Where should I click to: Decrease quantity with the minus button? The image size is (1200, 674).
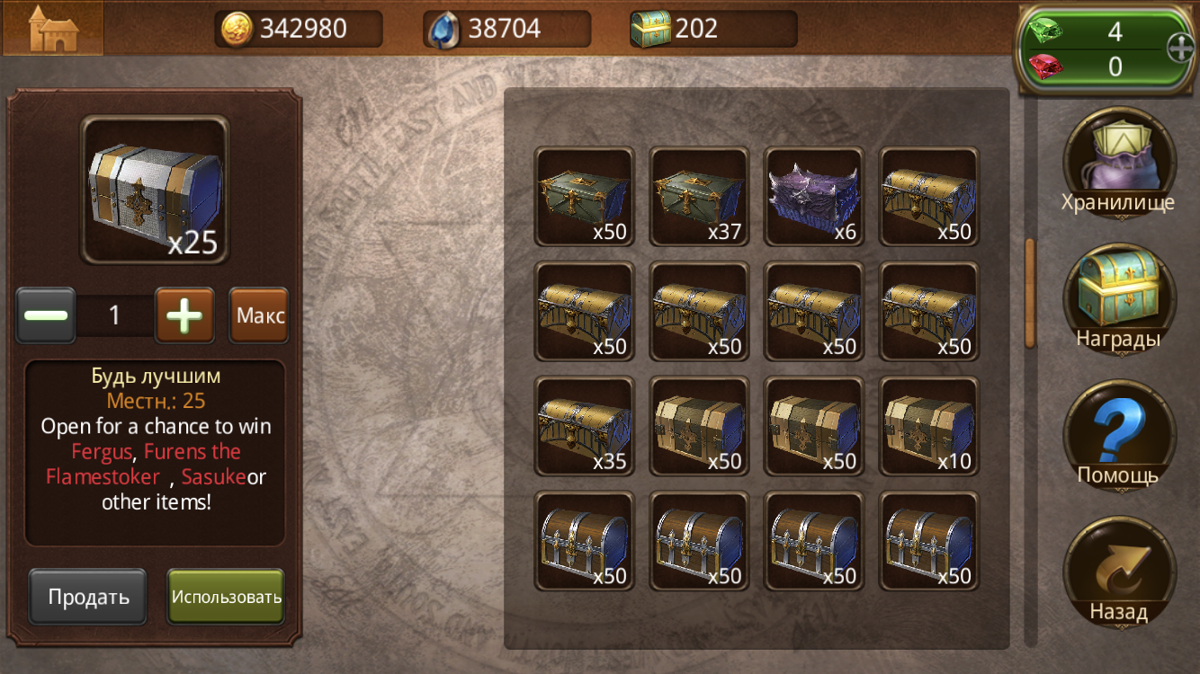(x=45, y=316)
